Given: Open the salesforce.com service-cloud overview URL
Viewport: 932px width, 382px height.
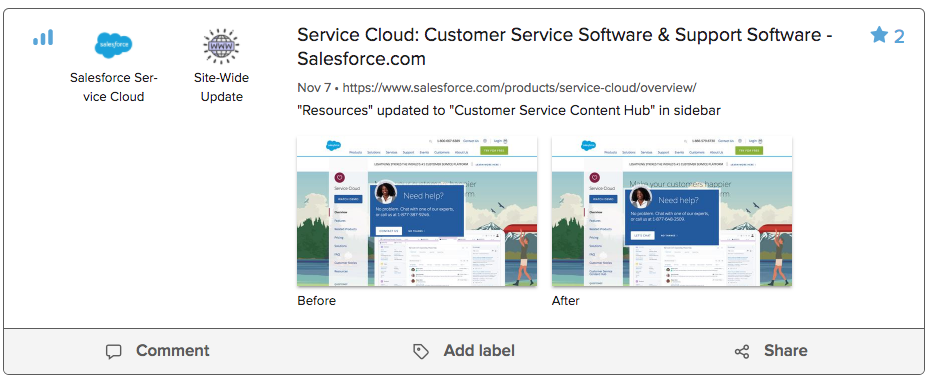Looking at the screenshot, I should [x=519, y=88].
